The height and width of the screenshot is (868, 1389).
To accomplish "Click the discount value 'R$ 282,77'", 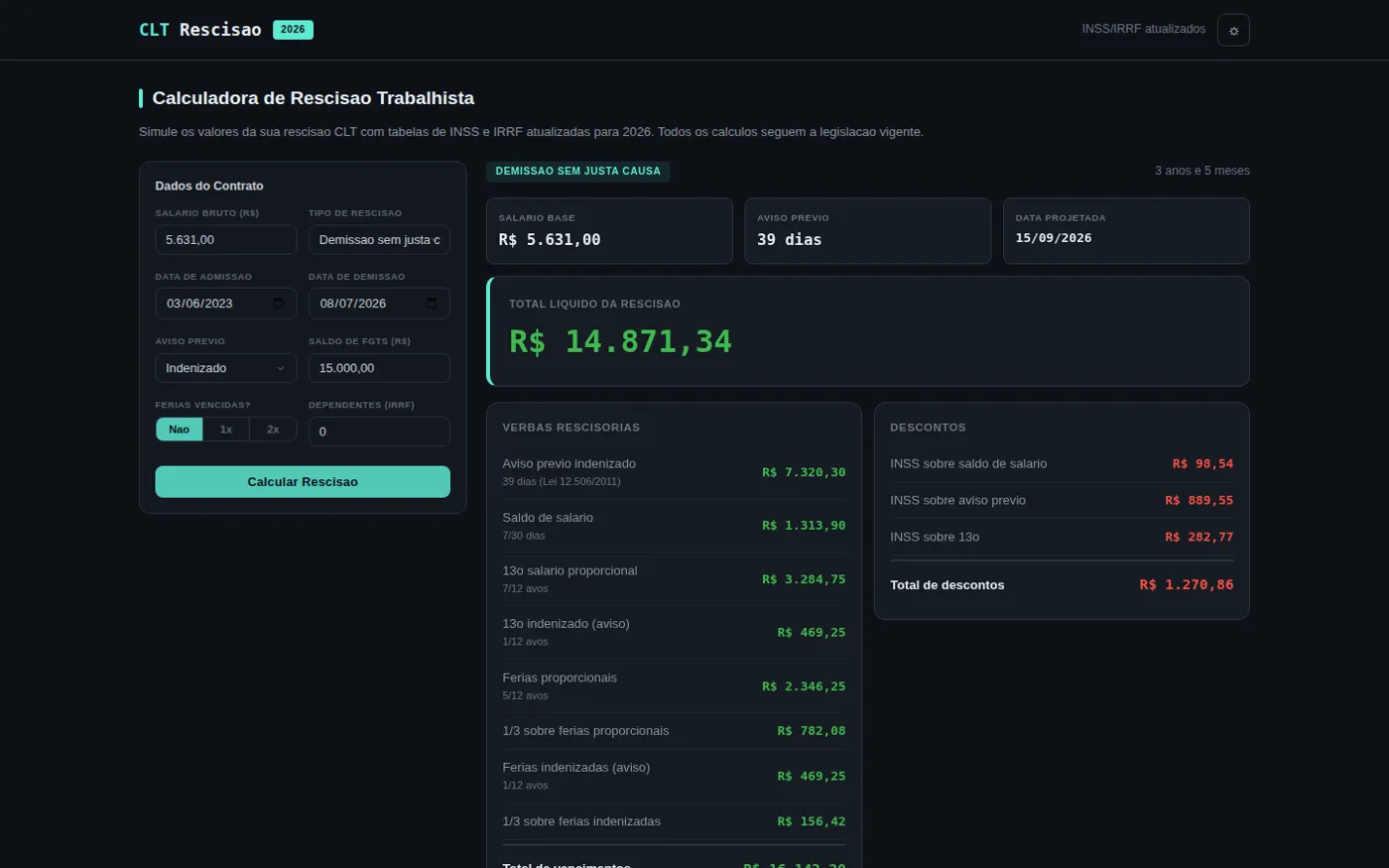I will (1200, 537).
